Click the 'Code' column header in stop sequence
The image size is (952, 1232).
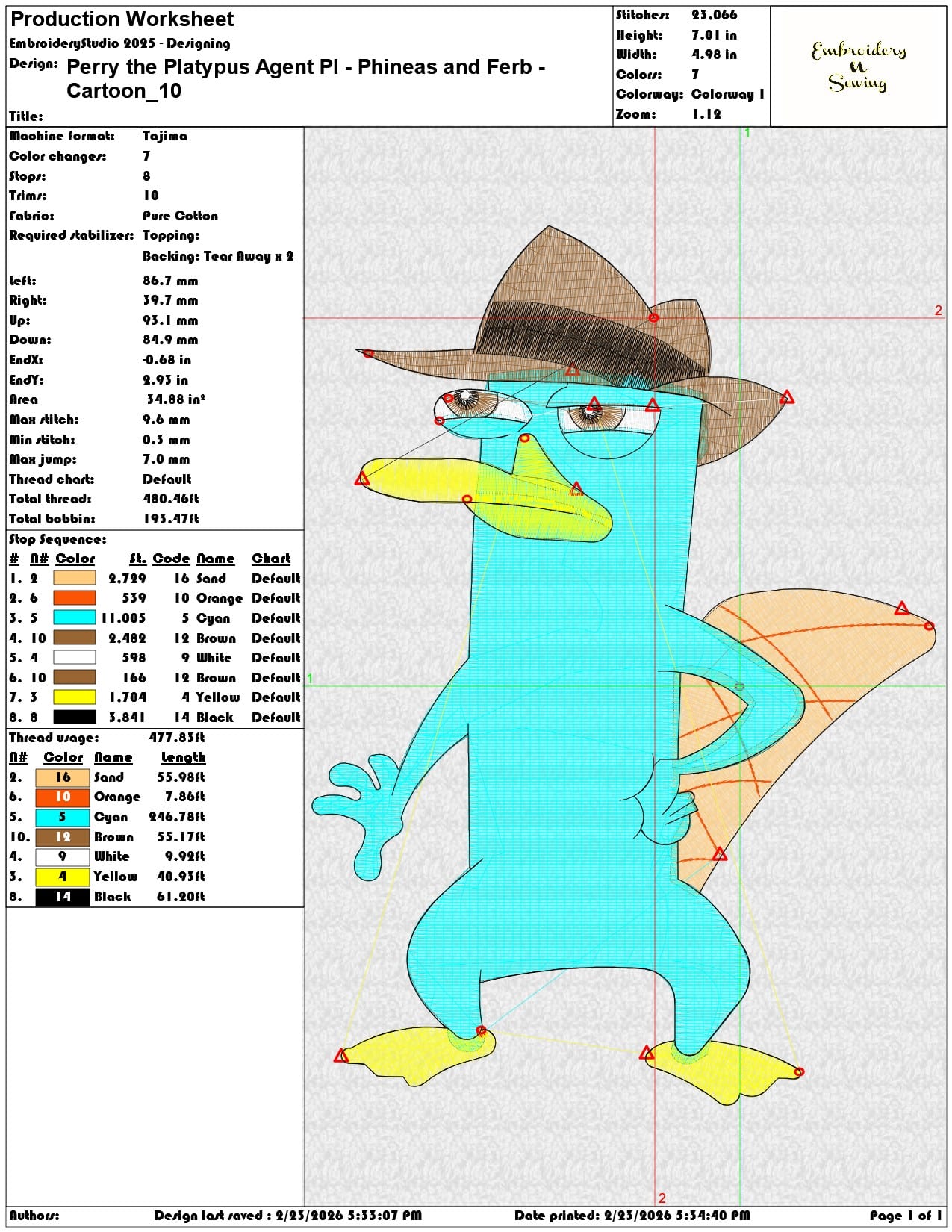click(x=172, y=559)
